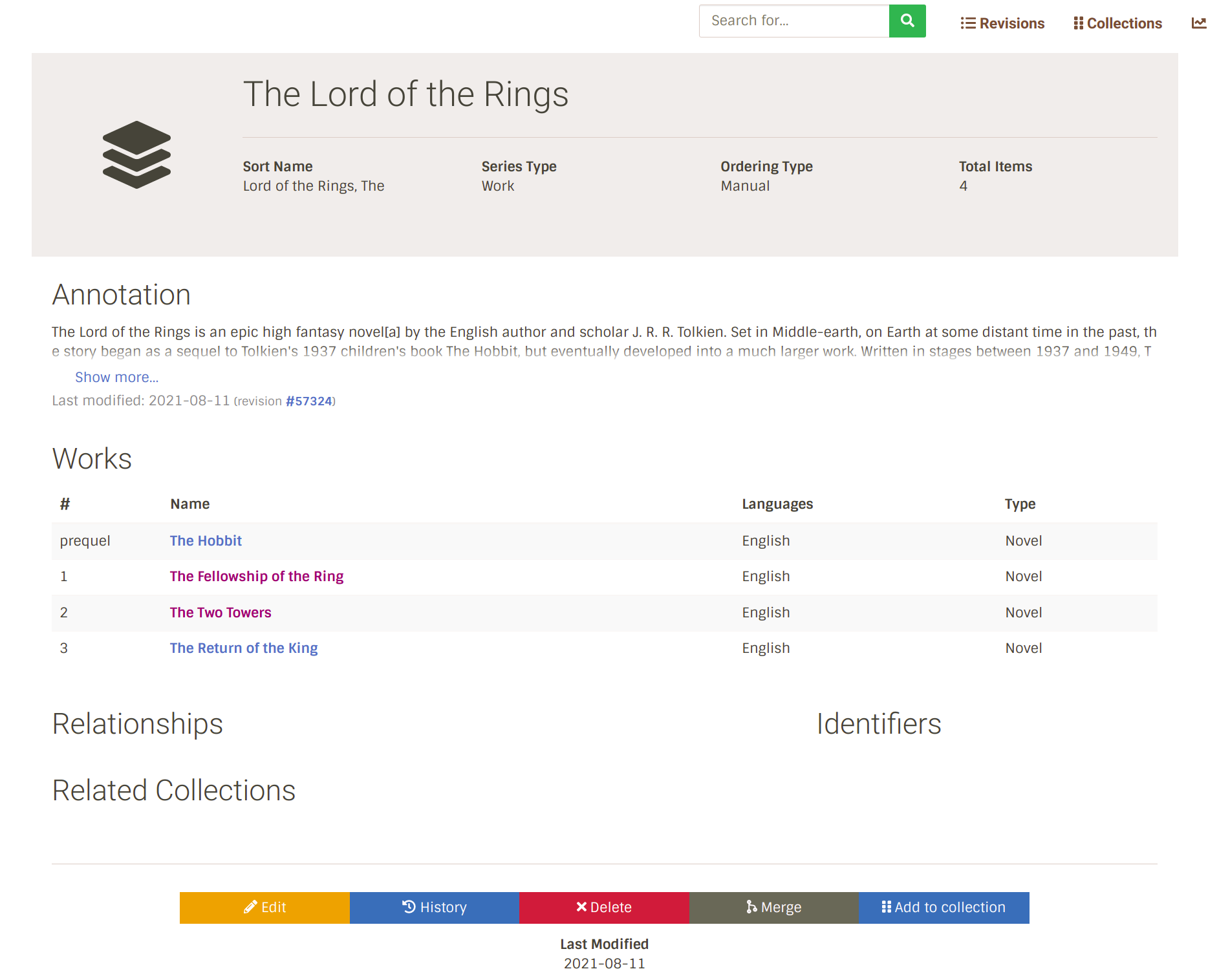Open the Collections menu item
Image resolution: width=1208 pixels, height=980 pixels.
[1117, 23]
